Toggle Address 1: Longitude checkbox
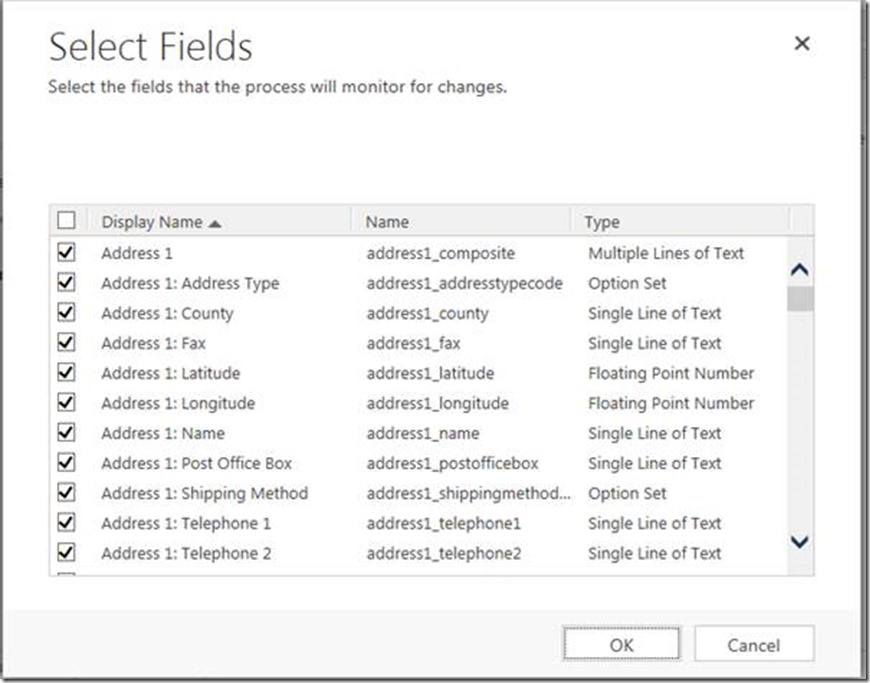 67,403
